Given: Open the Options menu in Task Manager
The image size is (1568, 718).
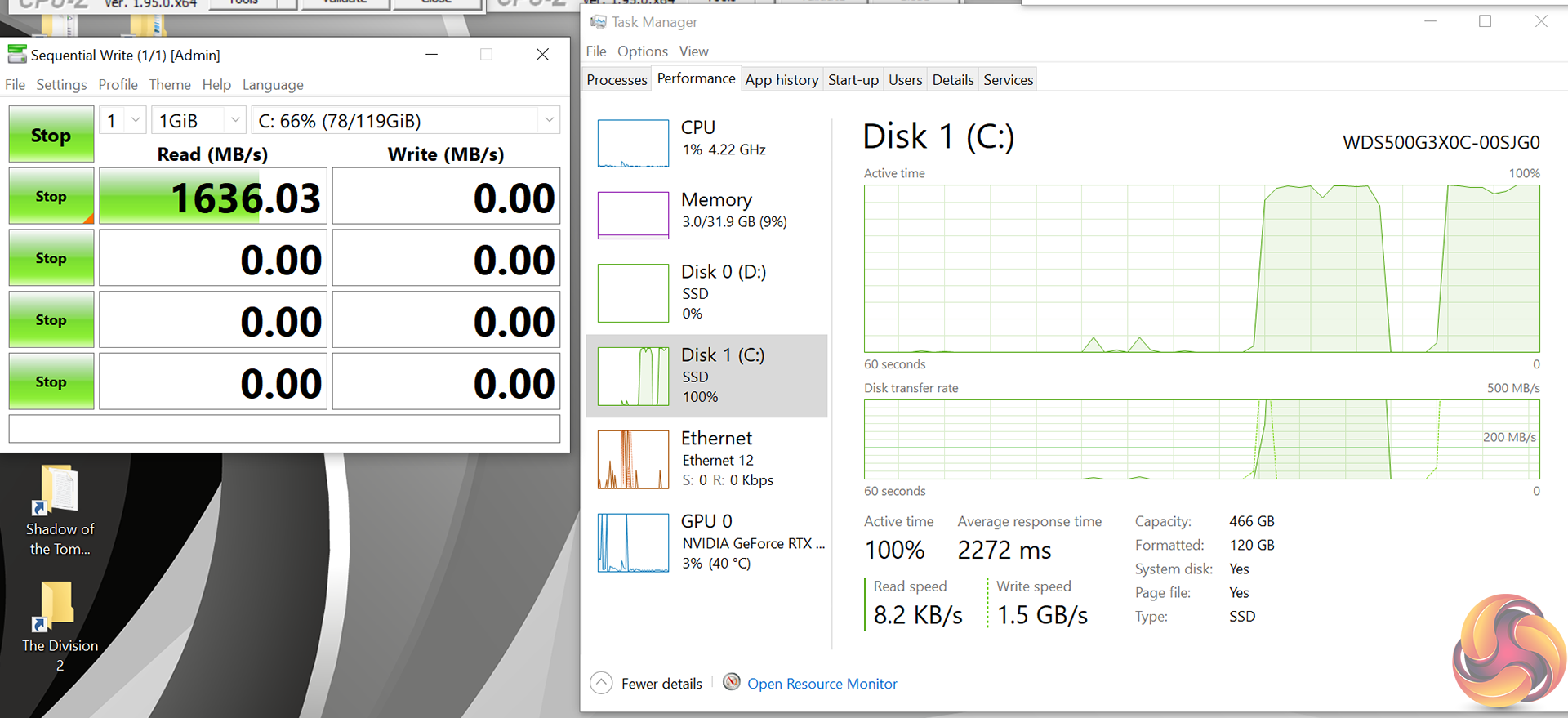Looking at the screenshot, I should 642,51.
